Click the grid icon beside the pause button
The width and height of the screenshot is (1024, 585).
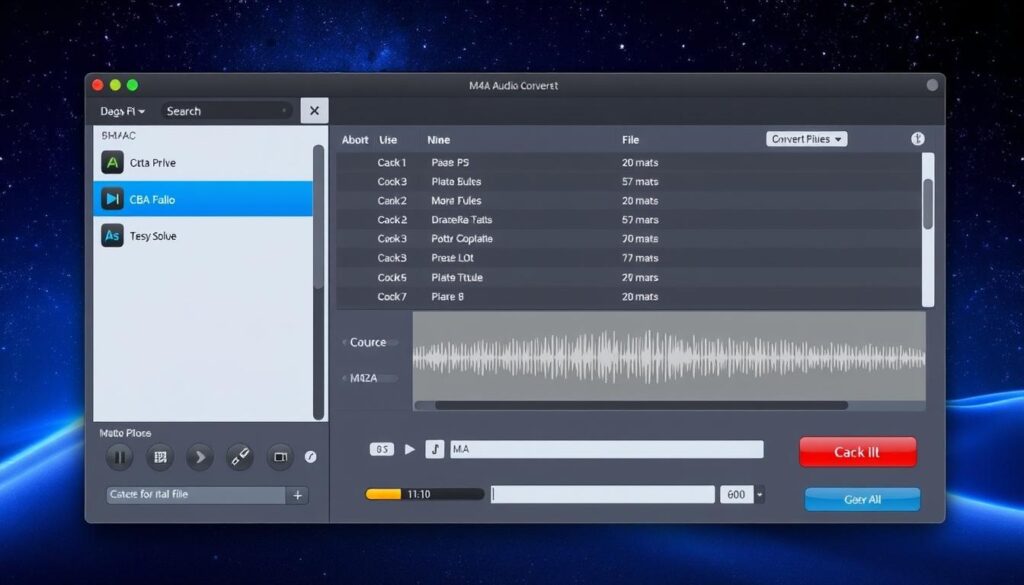[x=158, y=458]
